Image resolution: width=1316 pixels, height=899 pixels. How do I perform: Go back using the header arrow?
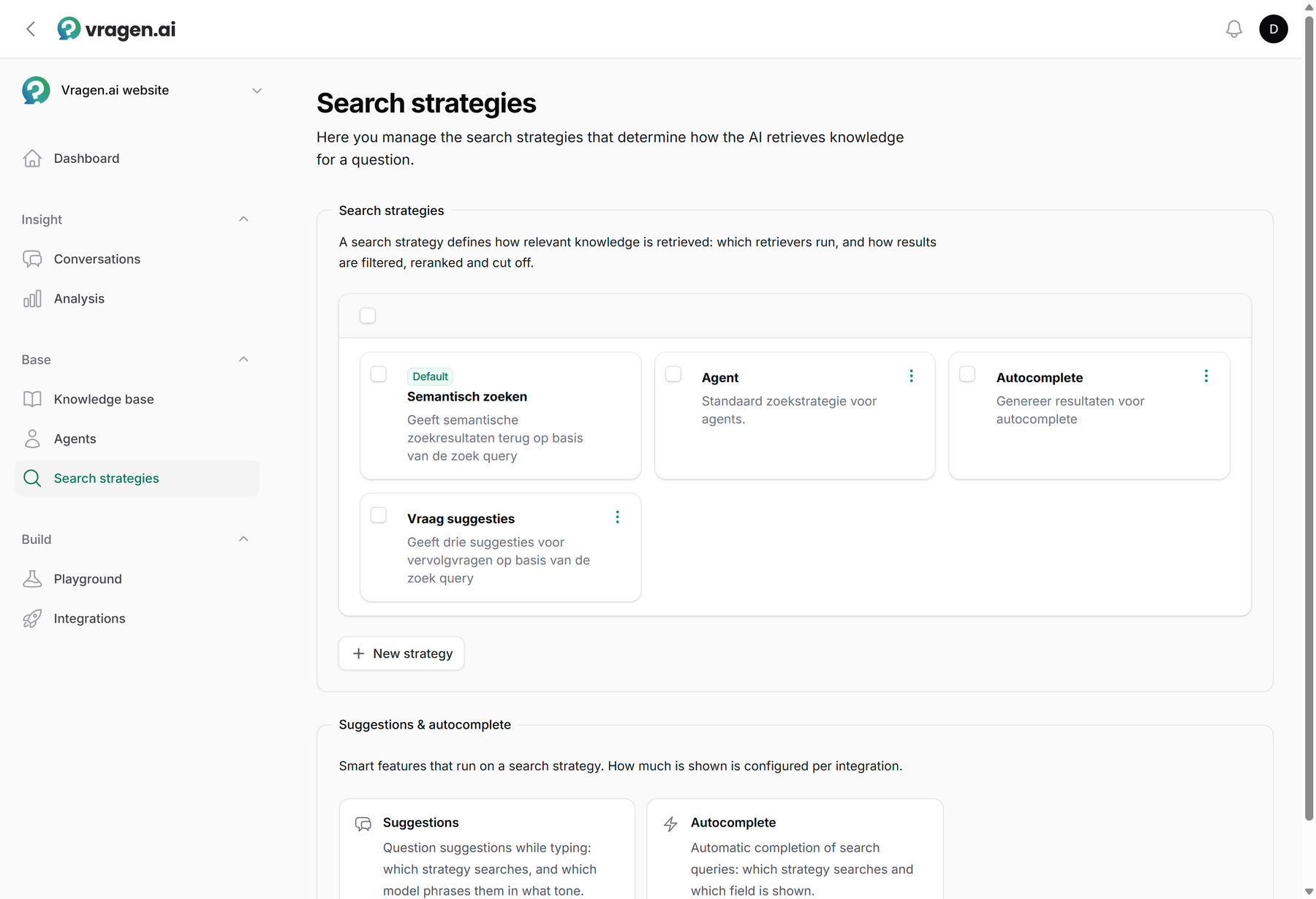coord(31,29)
